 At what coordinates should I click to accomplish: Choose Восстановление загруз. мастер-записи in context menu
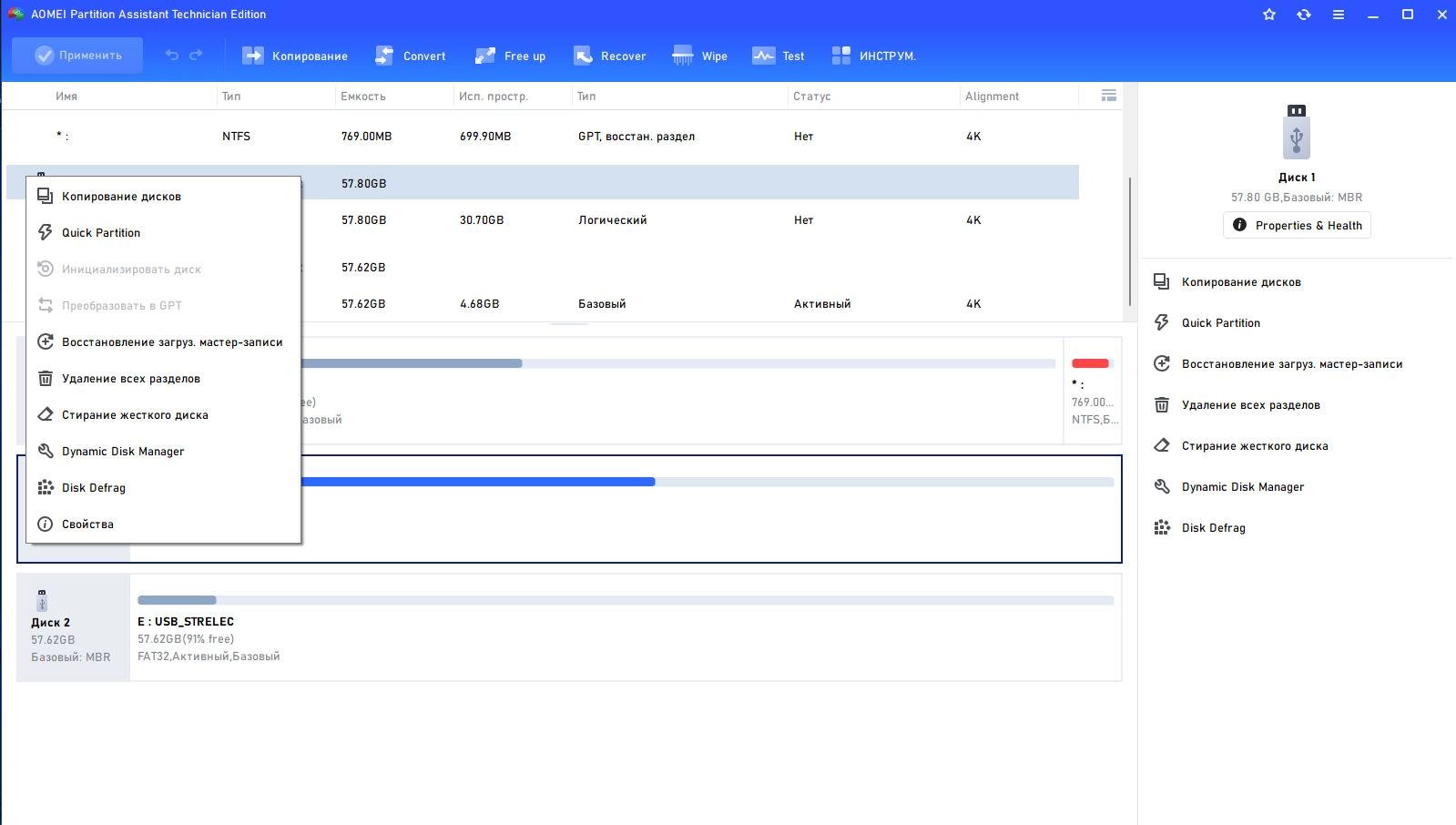tap(164, 342)
